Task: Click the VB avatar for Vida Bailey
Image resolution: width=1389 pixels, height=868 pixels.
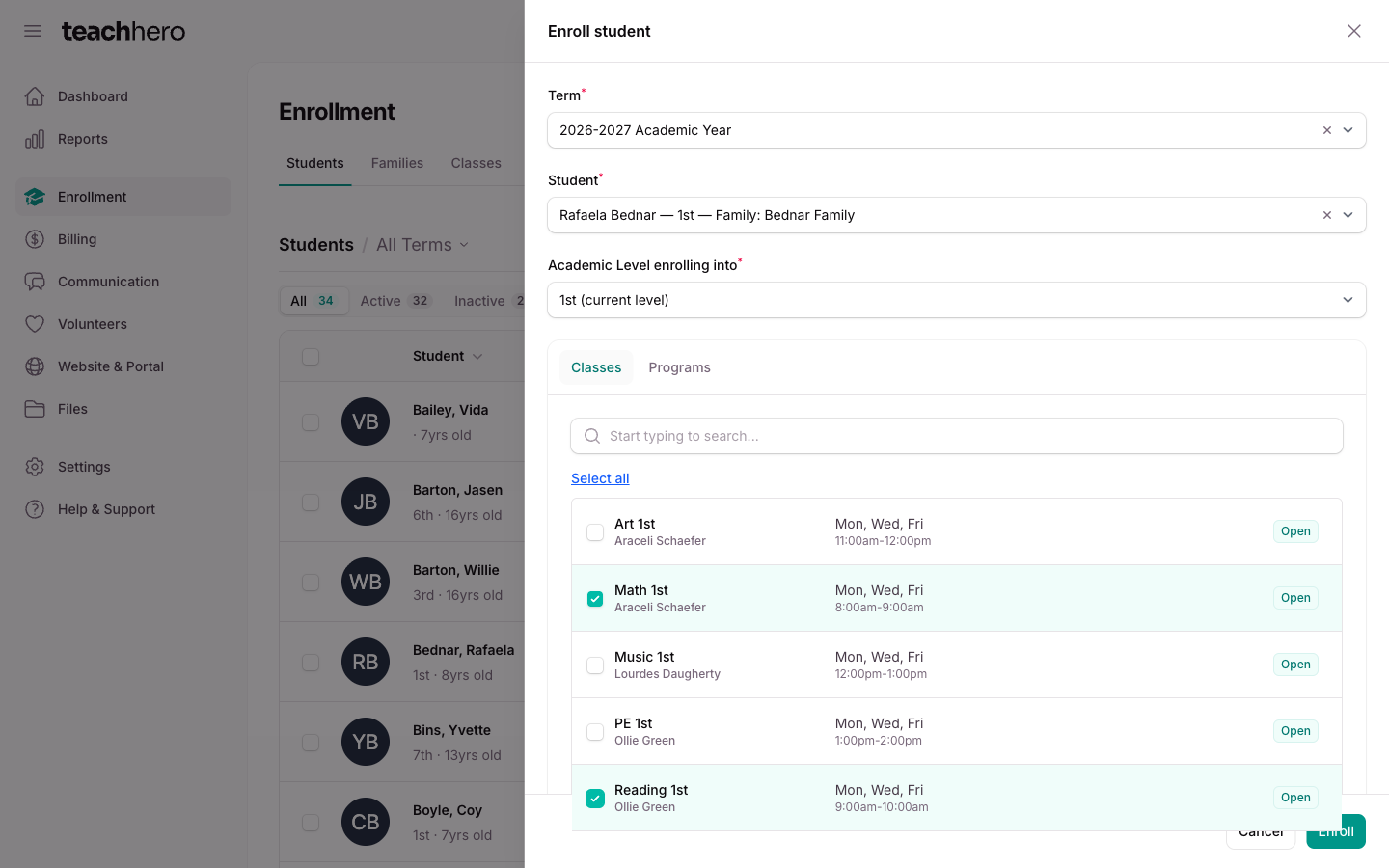Action: coord(366,421)
